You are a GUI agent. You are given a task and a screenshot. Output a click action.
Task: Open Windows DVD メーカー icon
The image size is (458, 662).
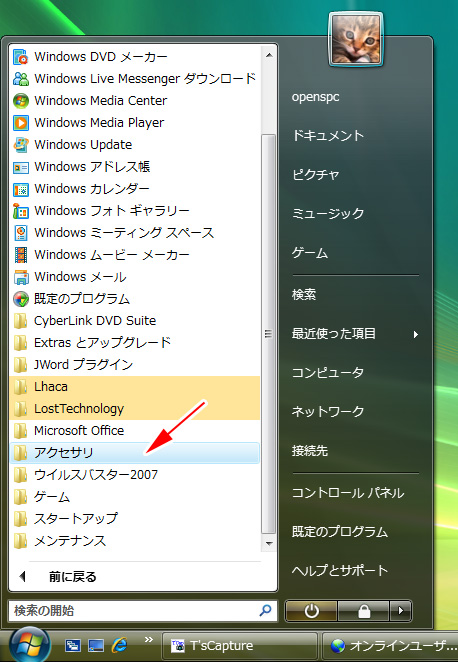coord(21,57)
